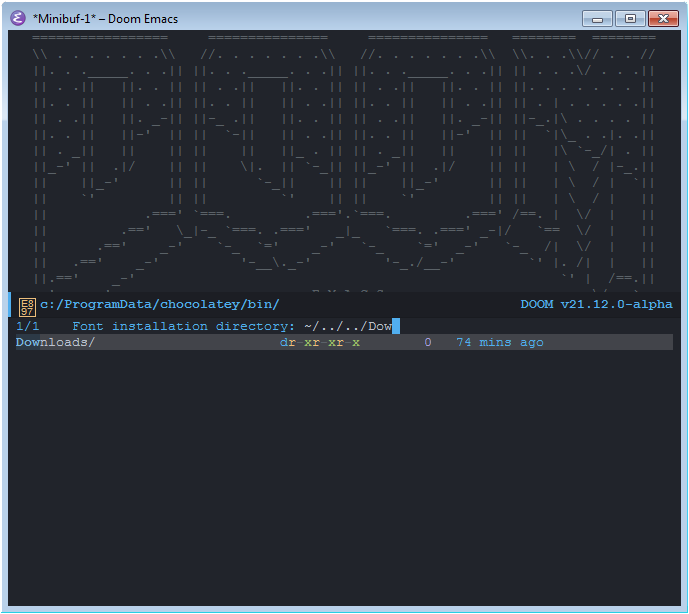Click the Font installation directory prompt label
This screenshot has height=614, width=689.
(x=183, y=327)
